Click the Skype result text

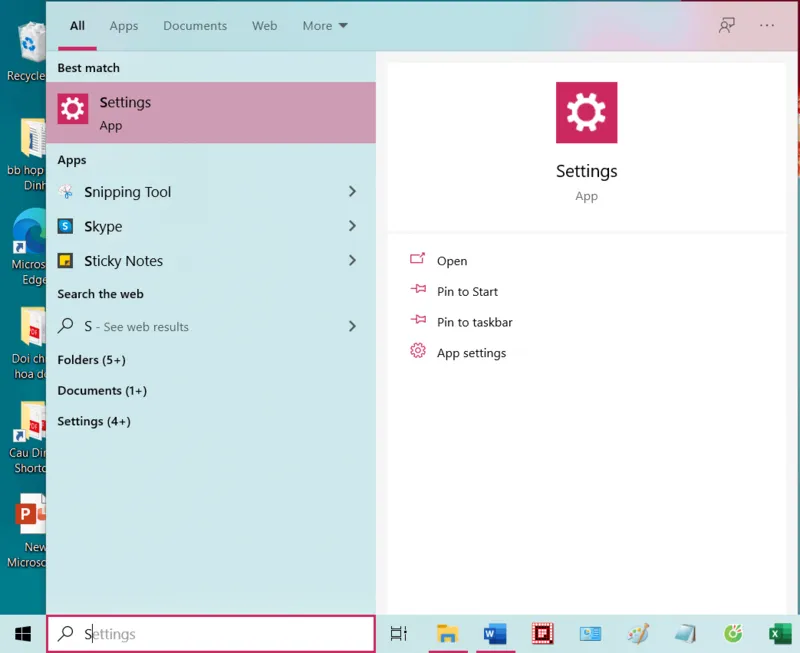pyautogui.click(x=103, y=227)
